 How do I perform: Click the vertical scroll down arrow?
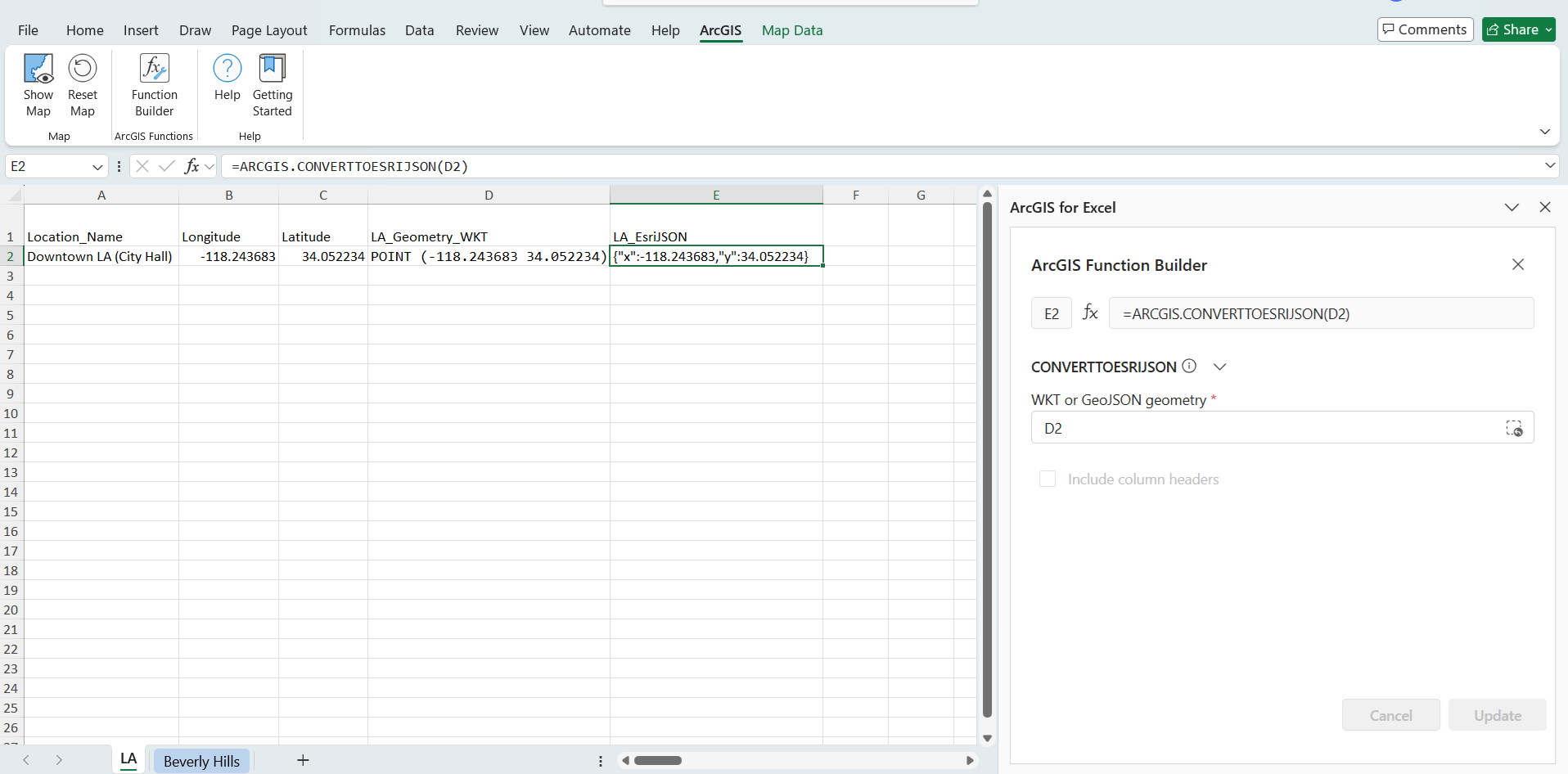pos(987,738)
